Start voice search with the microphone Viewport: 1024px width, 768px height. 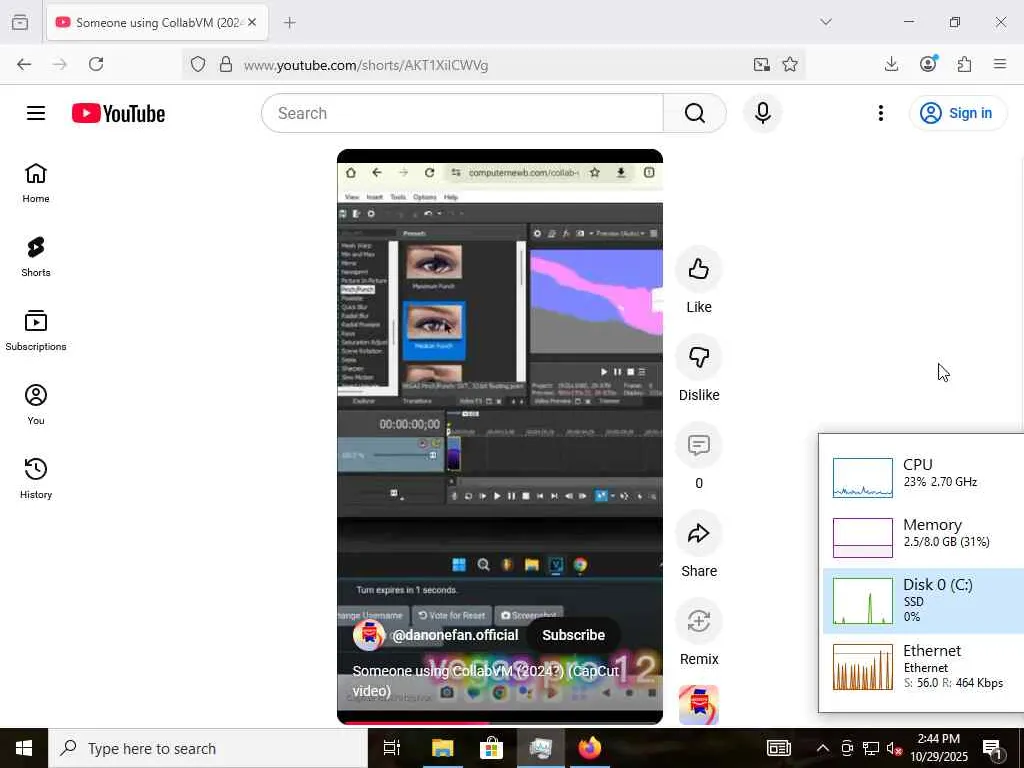point(762,113)
